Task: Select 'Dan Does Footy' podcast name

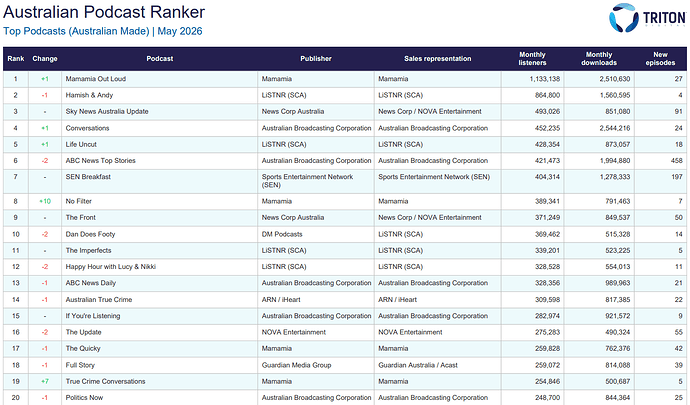Action: click(90, 234)
